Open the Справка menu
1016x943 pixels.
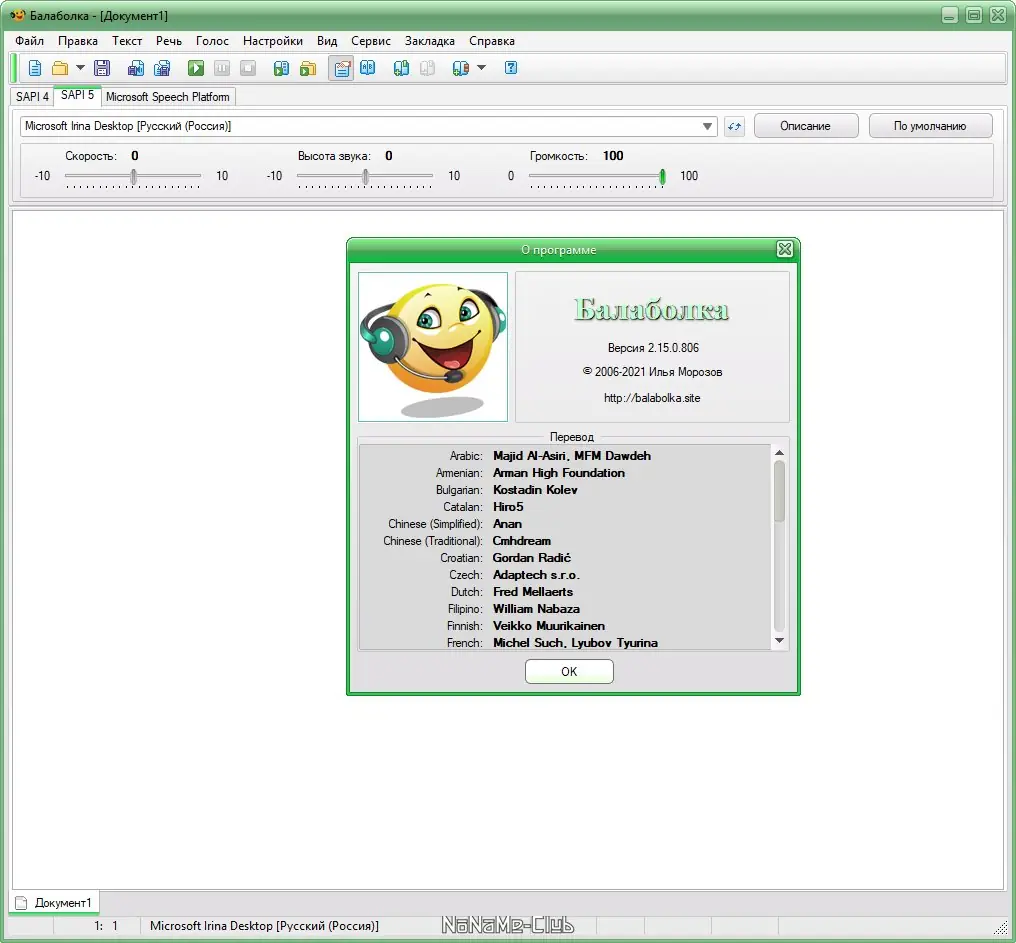[492, 41]
